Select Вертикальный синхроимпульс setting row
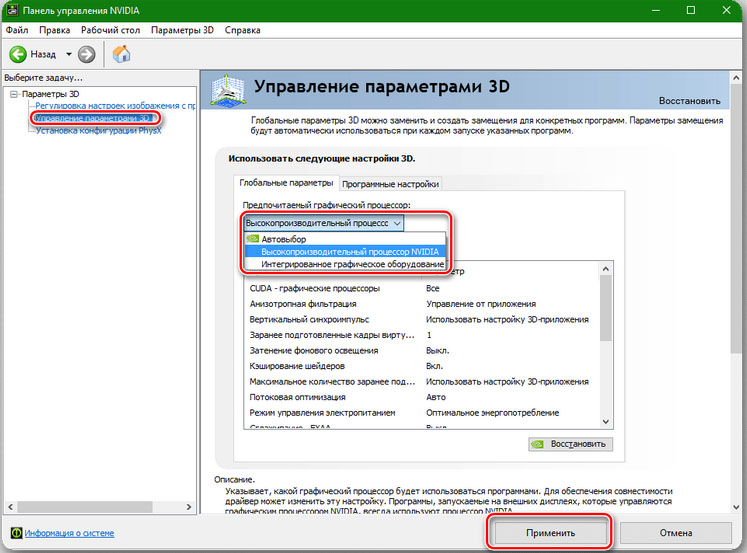This screenshot has height=553, width=747. coord(421,319)
